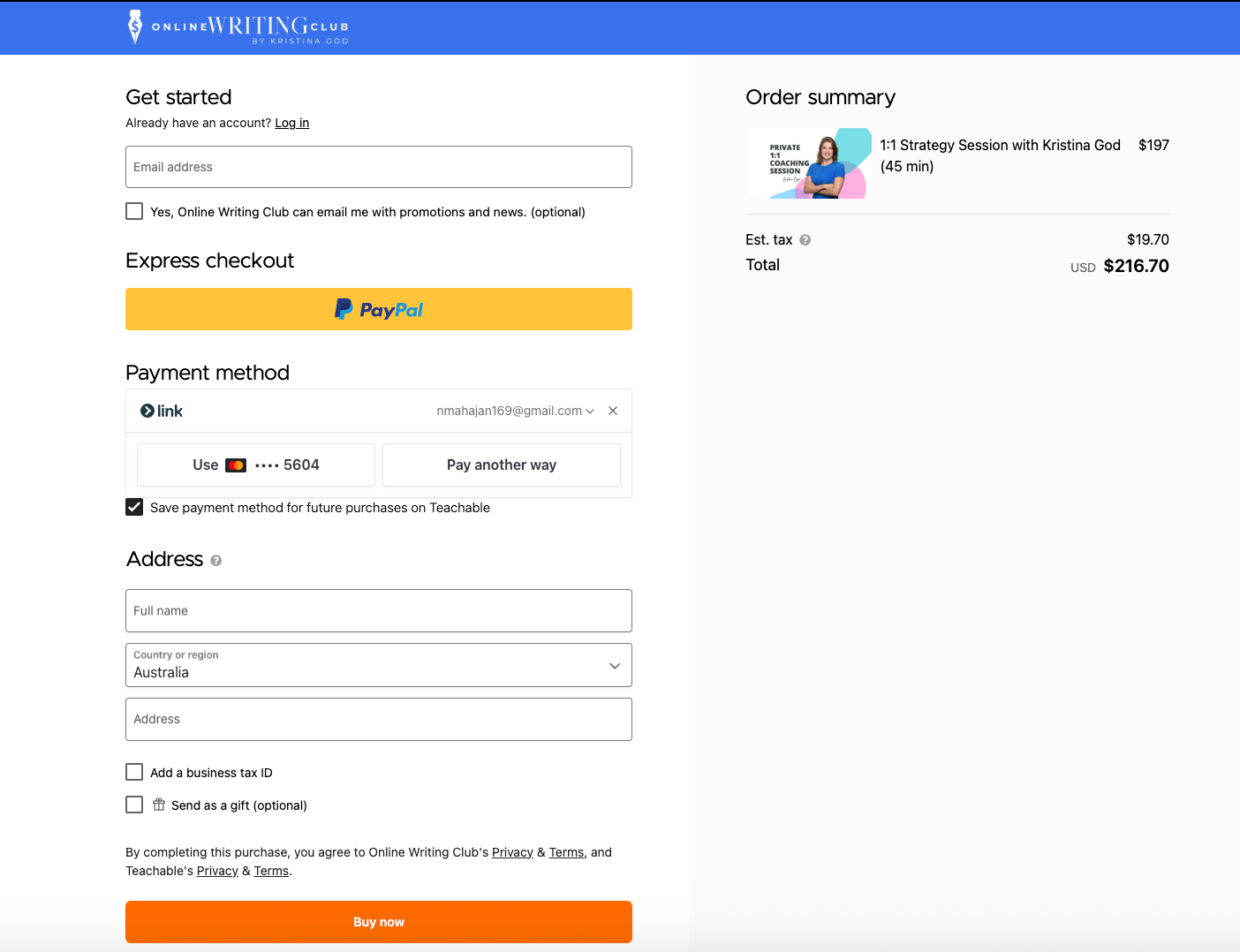
Task: Remove the Link payment method via the X
Action: [613, 411]
